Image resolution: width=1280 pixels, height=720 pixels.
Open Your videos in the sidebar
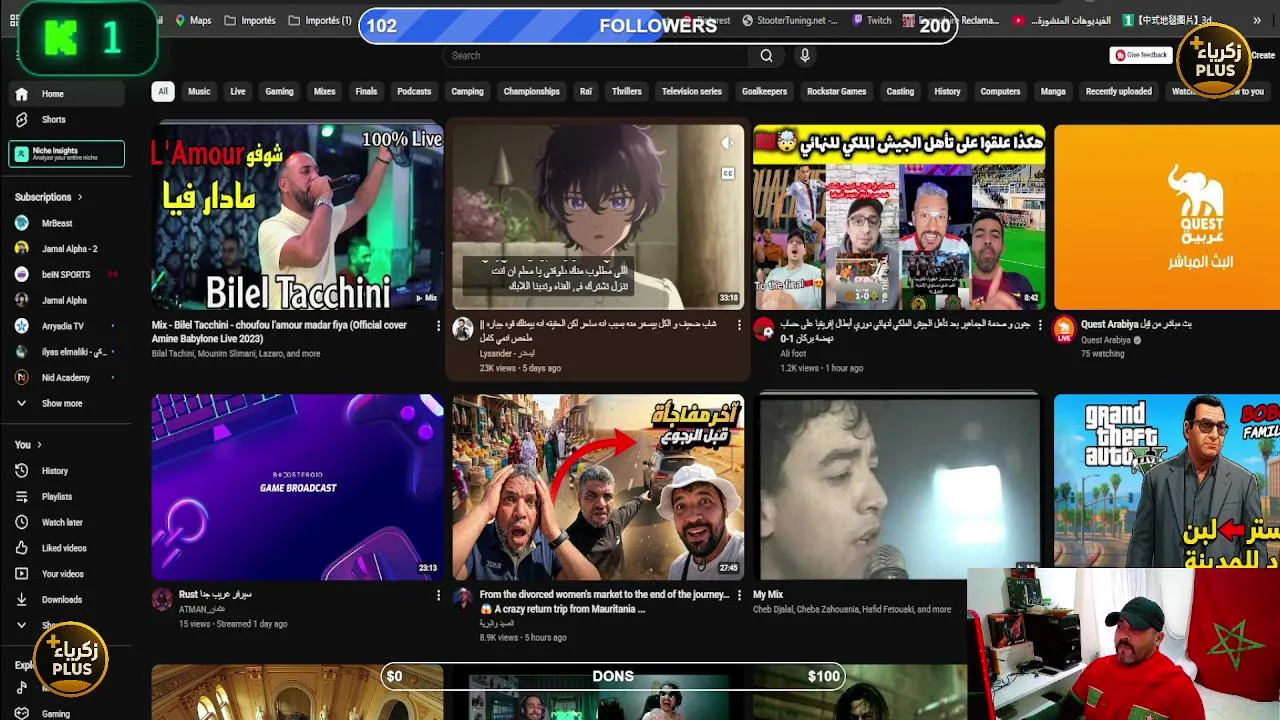pos(62,575)
